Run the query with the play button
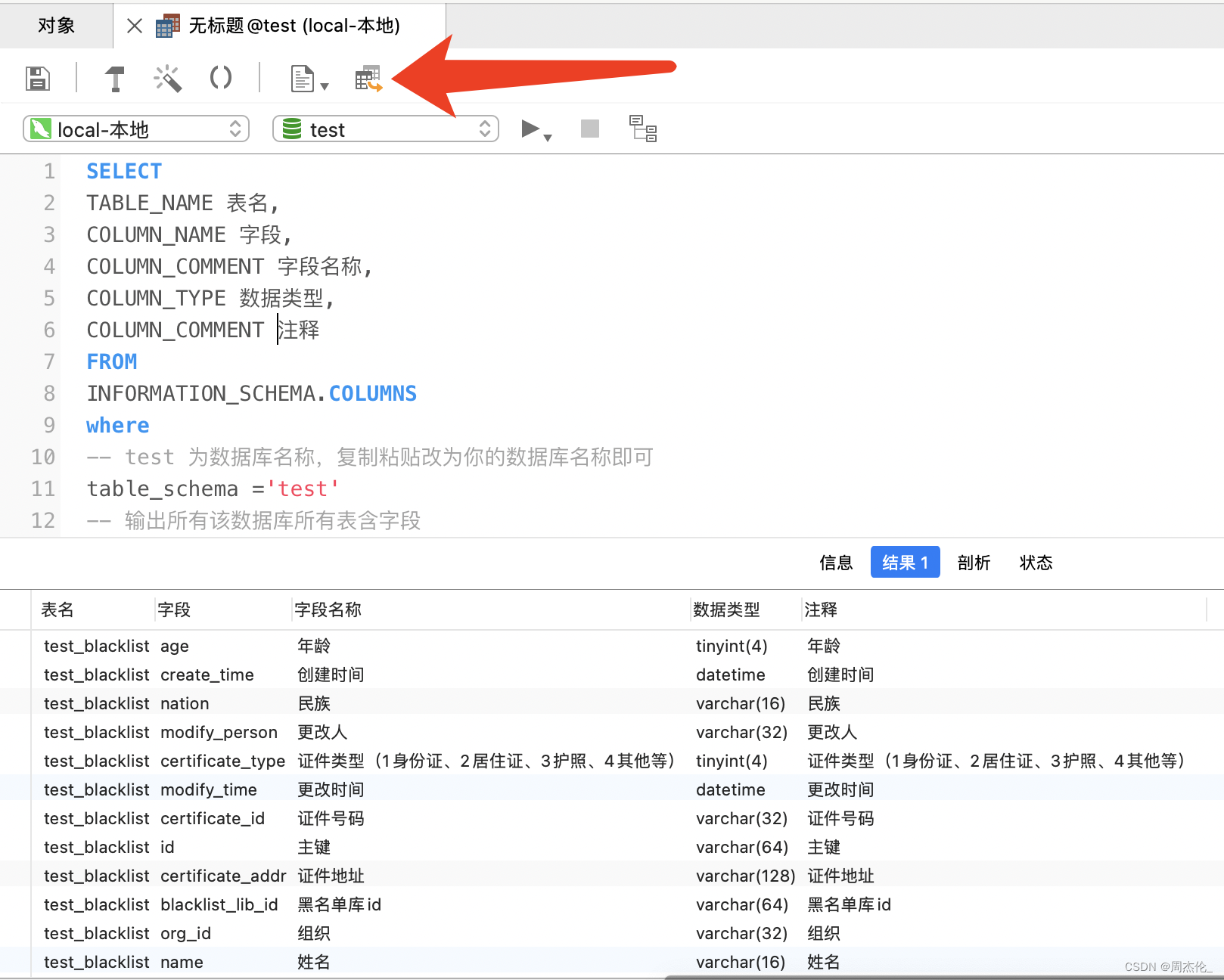 tap(530, 129)
